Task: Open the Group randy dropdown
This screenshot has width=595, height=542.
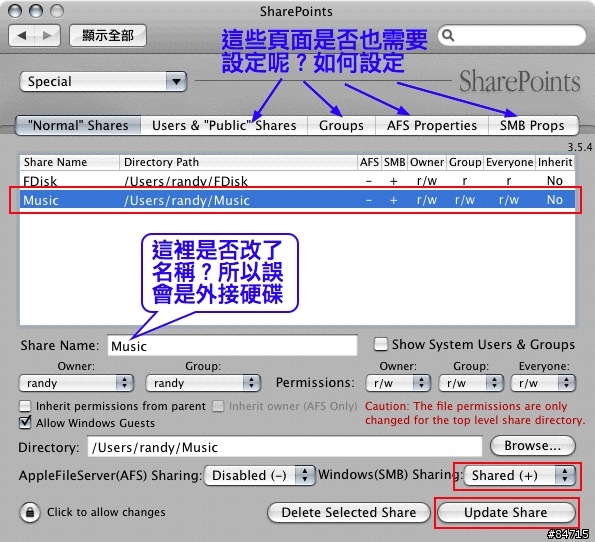Action: click(x=203, y=383)
